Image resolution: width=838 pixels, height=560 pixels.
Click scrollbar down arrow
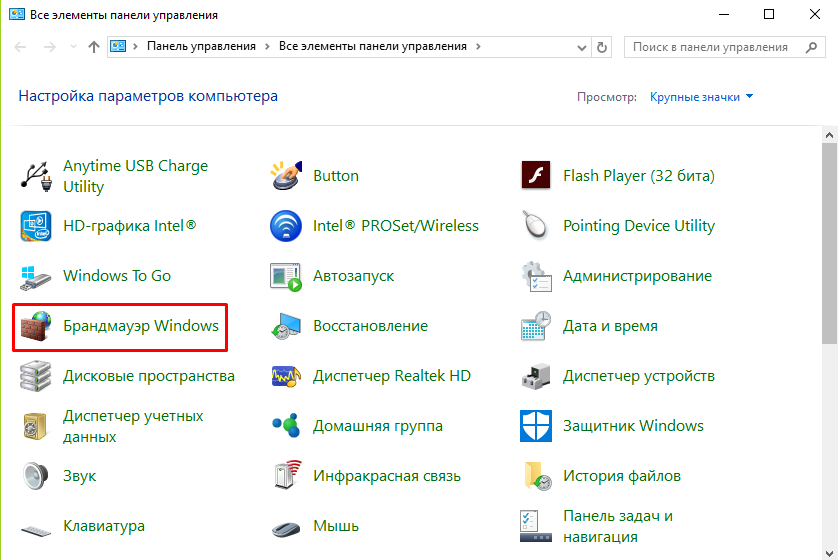(x=829, y=553)
